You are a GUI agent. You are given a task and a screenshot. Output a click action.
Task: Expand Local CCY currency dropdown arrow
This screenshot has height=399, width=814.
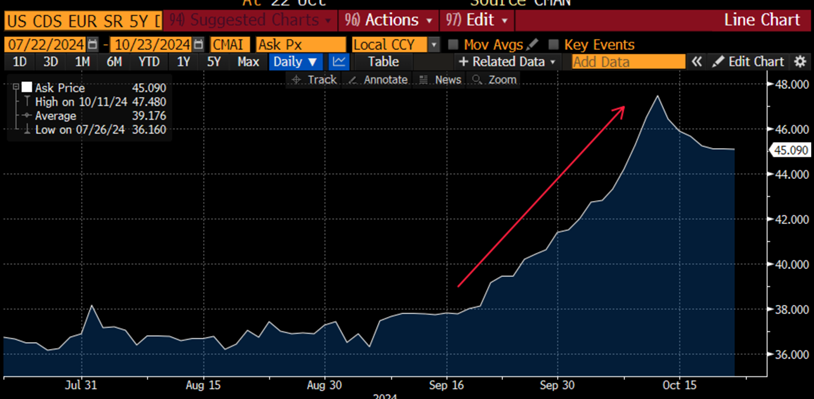click(x=435, y=45)
